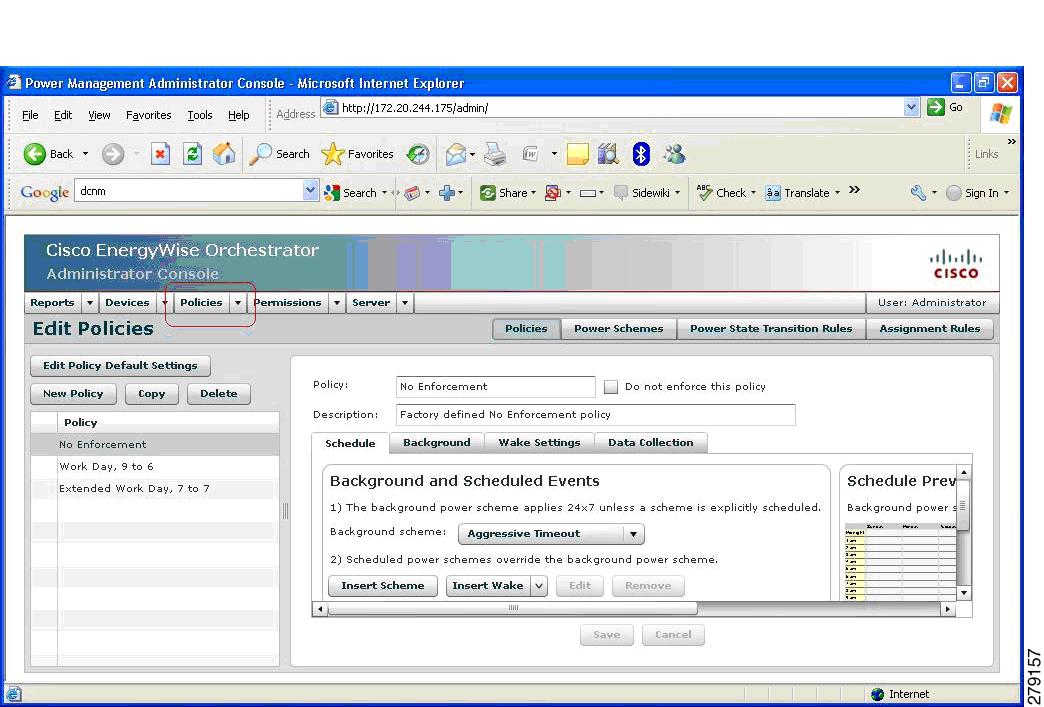
Task: Click the schedule panel scroll-down arrow
Action: (x=963, y=592)
